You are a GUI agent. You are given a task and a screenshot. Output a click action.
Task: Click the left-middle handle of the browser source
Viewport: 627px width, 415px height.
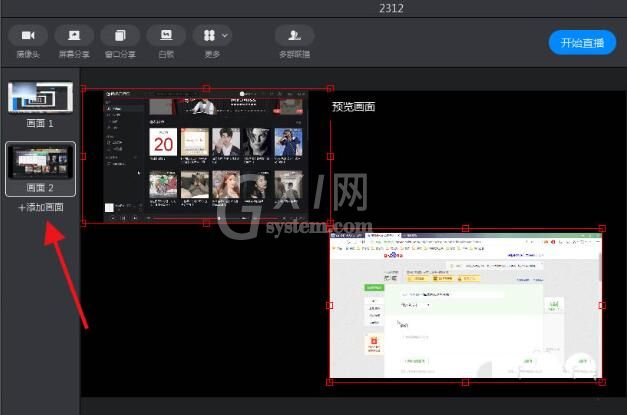click(329, 305)
